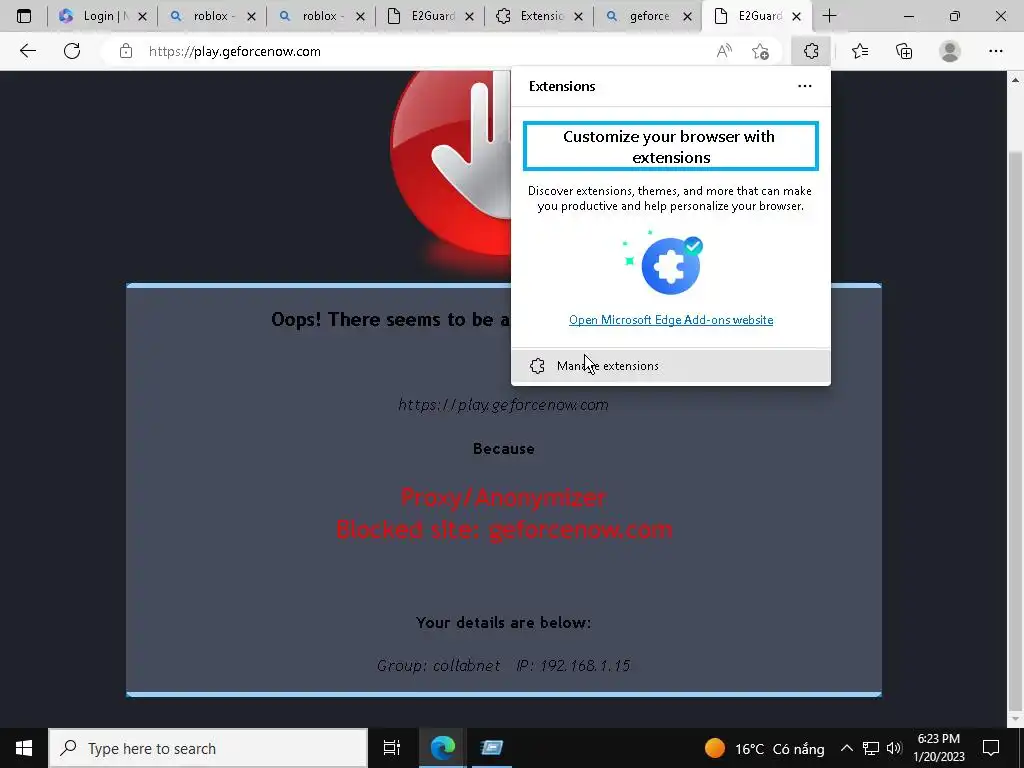Add this page to favorites star
This screenshot has height=768, width=1024.
coord(760,51)
